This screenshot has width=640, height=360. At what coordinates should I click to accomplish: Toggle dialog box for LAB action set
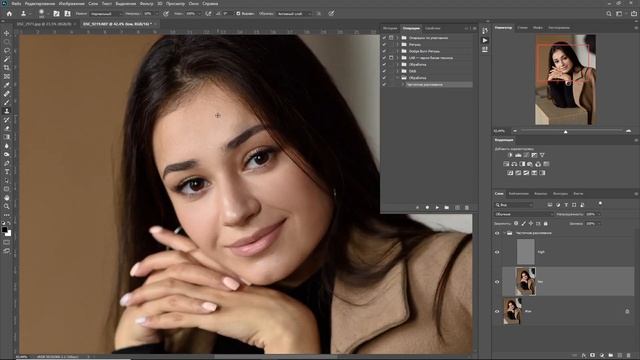click(x=391, y=58)
